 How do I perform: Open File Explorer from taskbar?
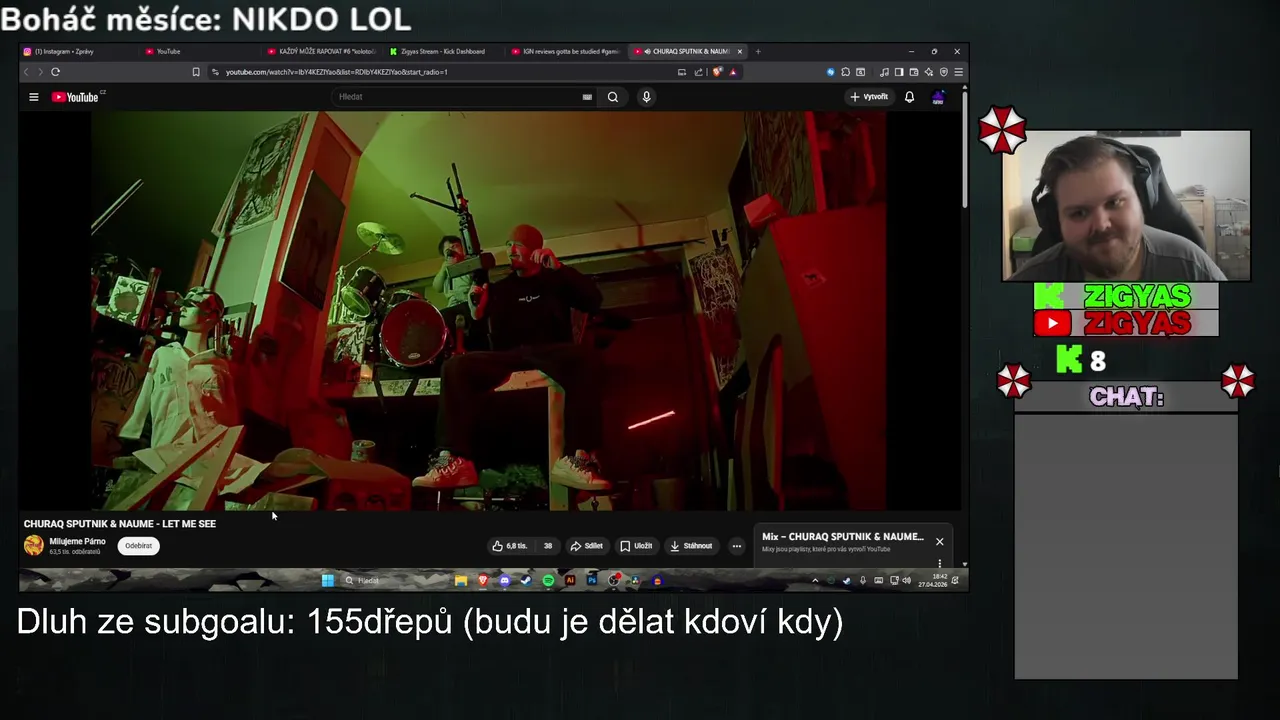(461, 580)
